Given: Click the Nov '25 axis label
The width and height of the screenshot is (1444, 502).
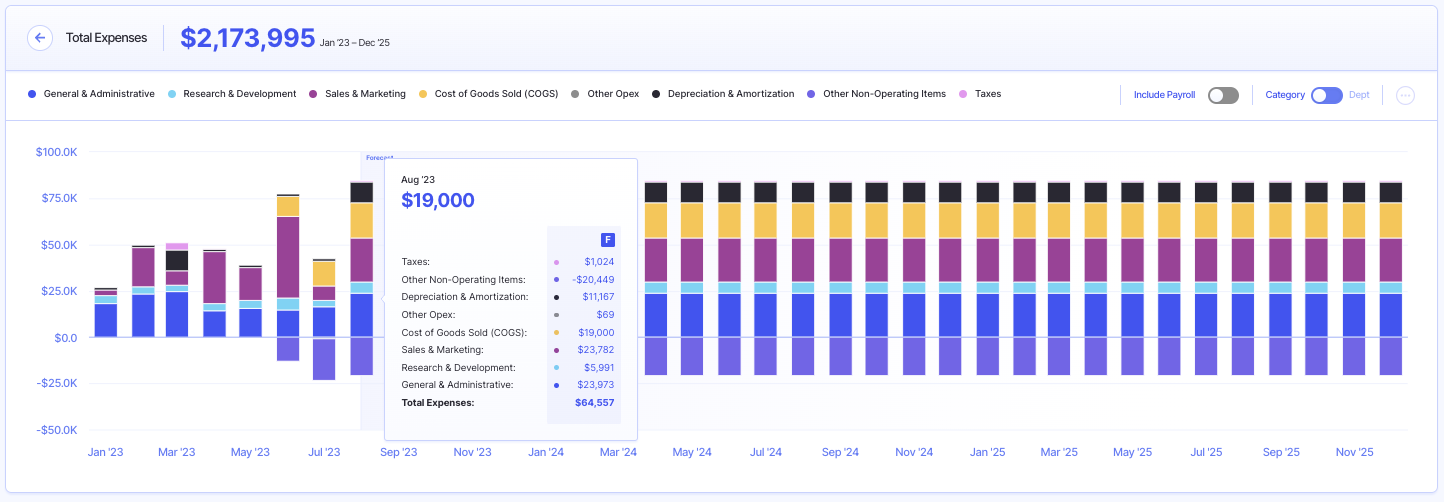Looking at the screenshot, I should tap(1353, 452).
